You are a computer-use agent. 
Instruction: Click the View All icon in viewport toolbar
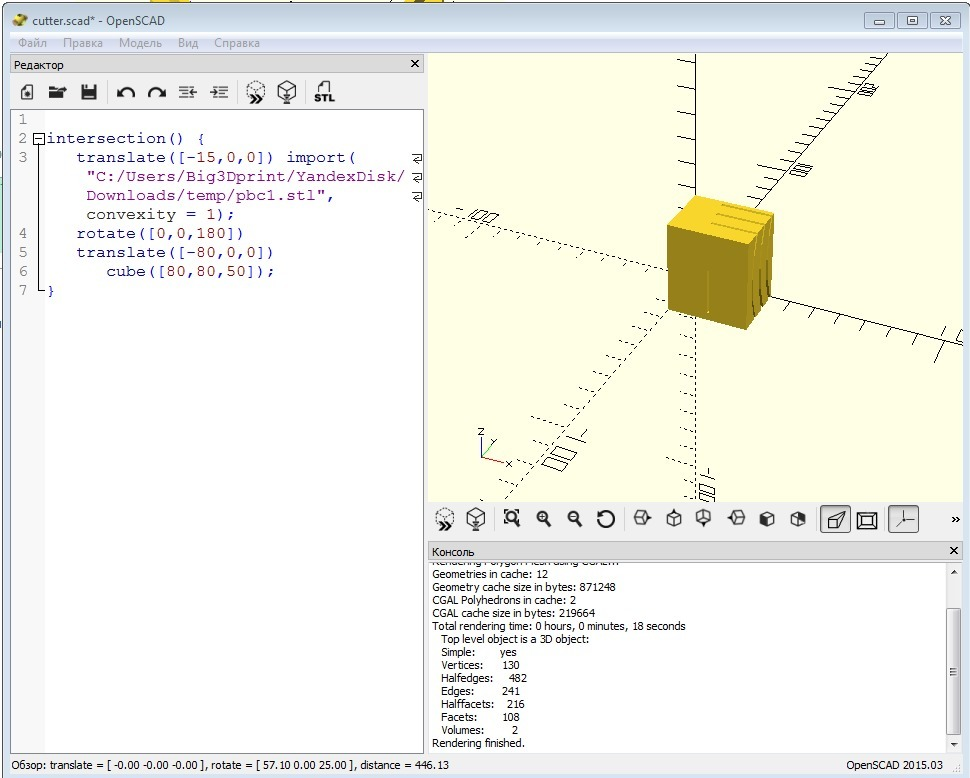click(x=512, y=519)
